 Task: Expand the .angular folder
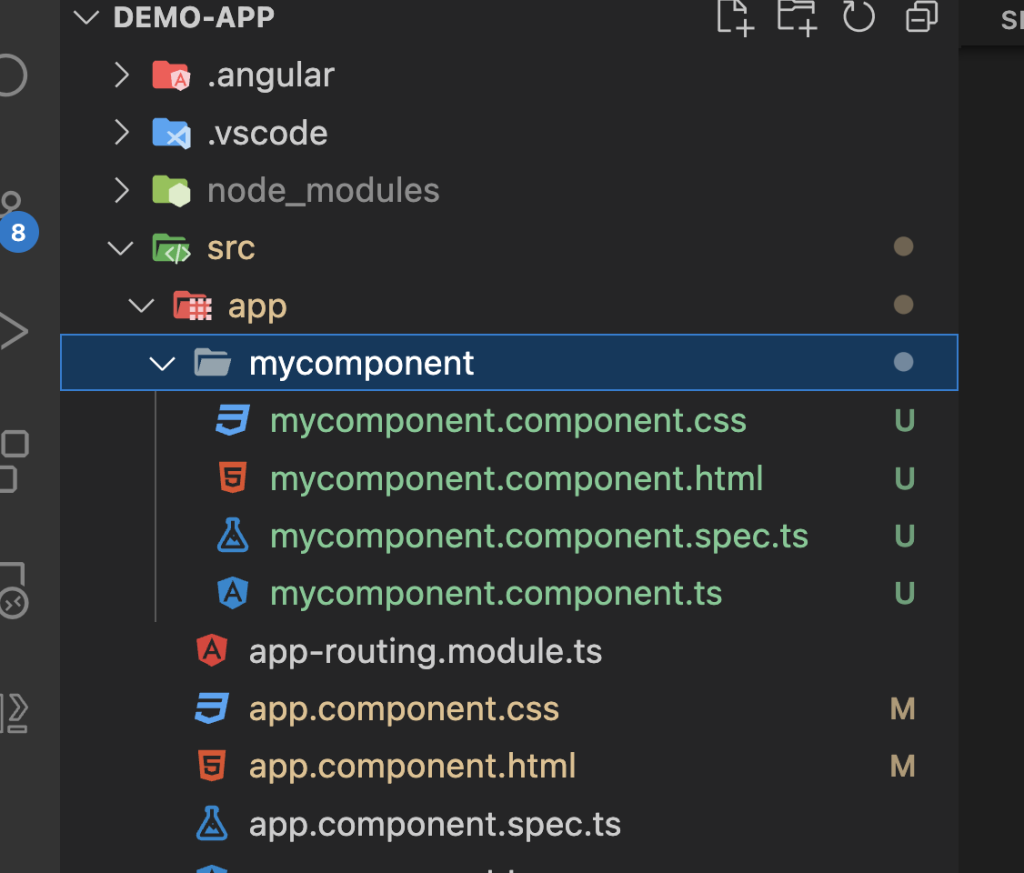(121, 75)
